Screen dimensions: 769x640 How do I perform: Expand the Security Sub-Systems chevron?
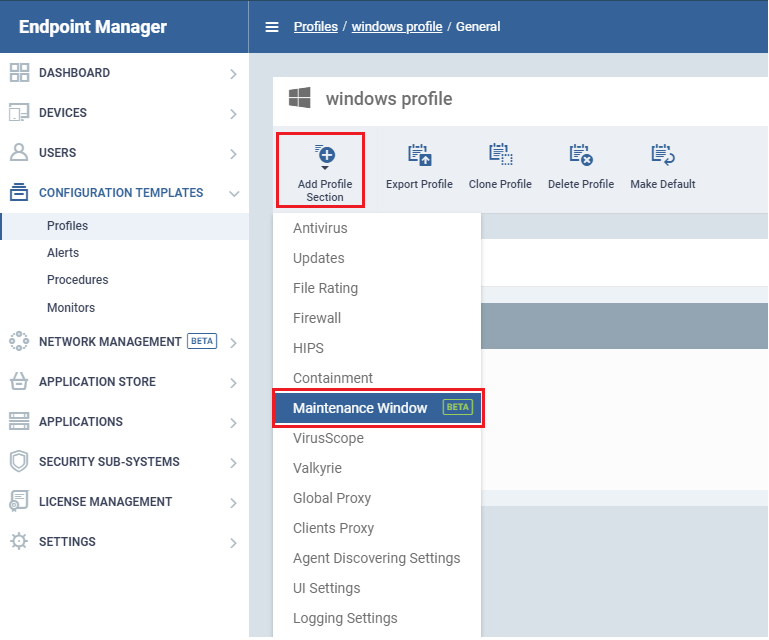(233, 463)
